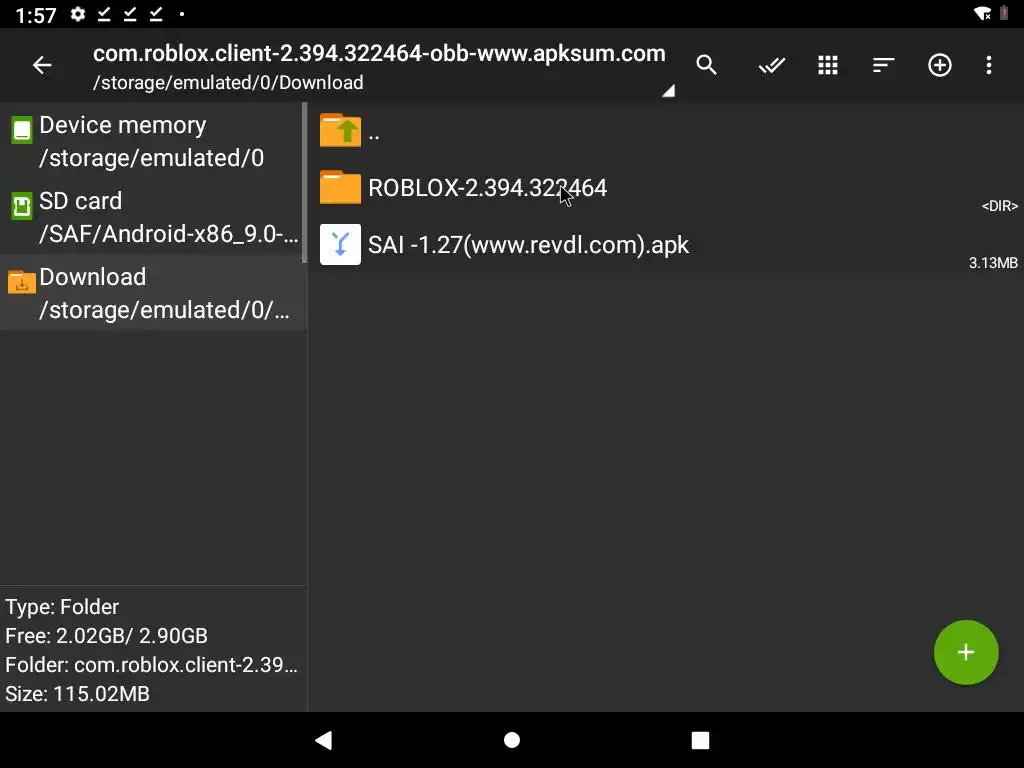Go up via the parent folder icon
The image size is (1024, 768).
point(340,130)
